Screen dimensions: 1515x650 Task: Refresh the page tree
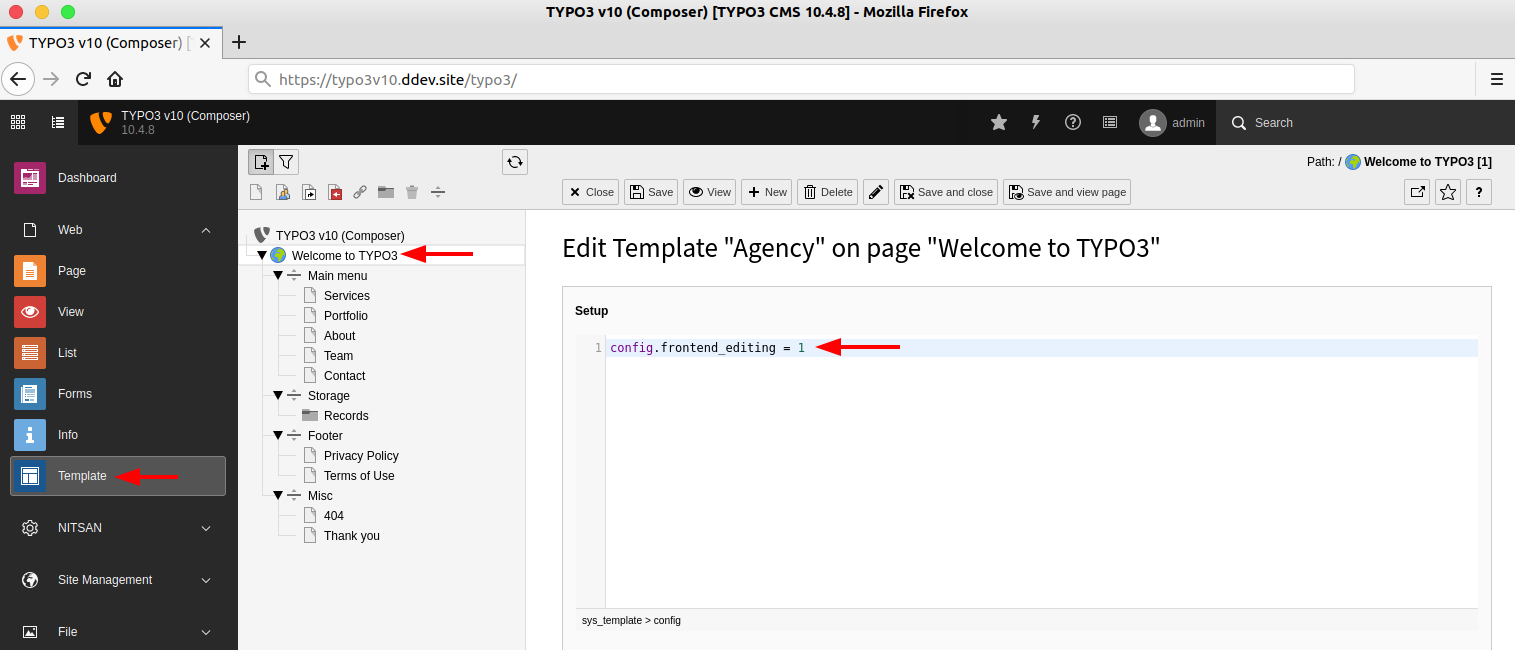515,162
